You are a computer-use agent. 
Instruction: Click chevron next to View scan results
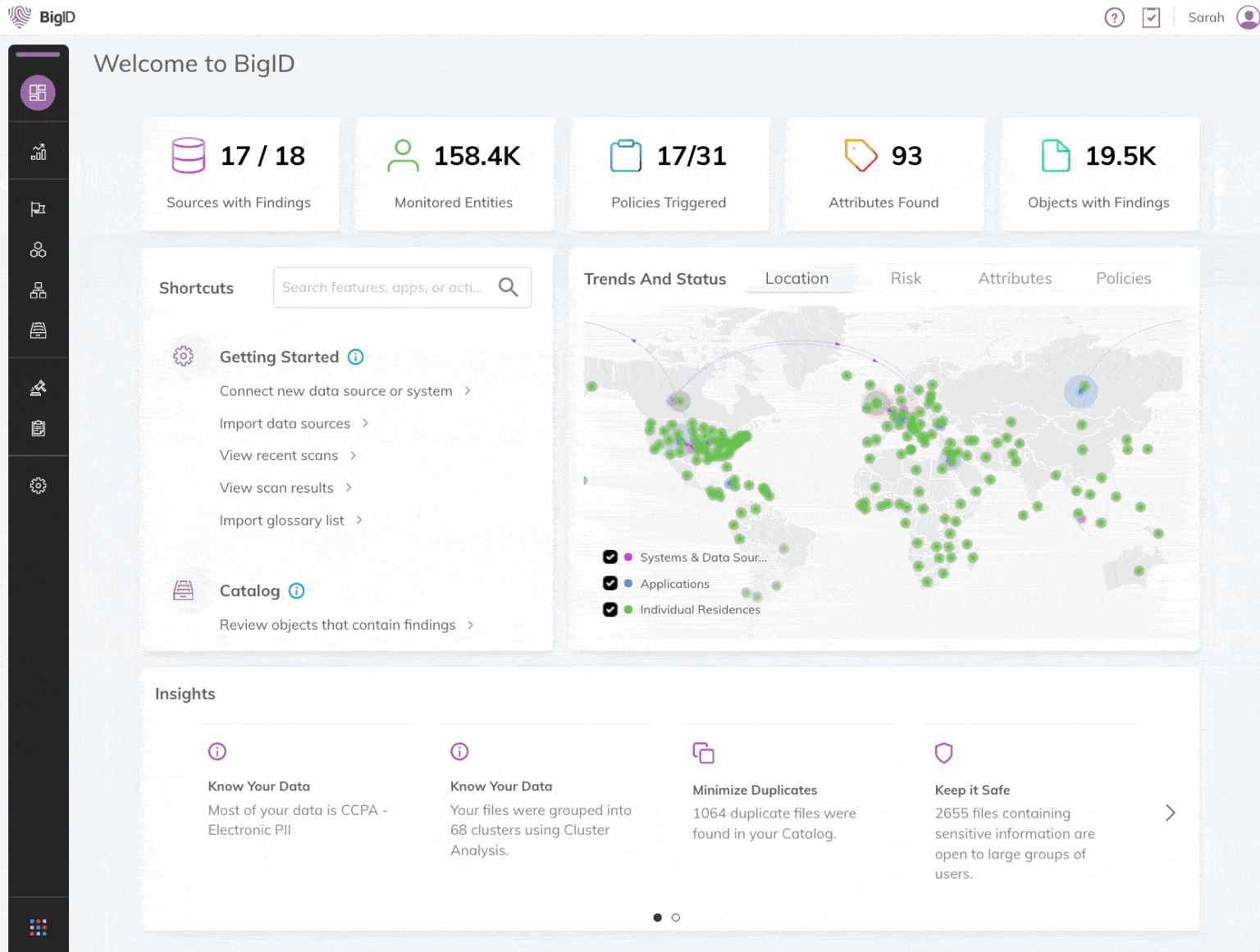(x=349, y=488)
